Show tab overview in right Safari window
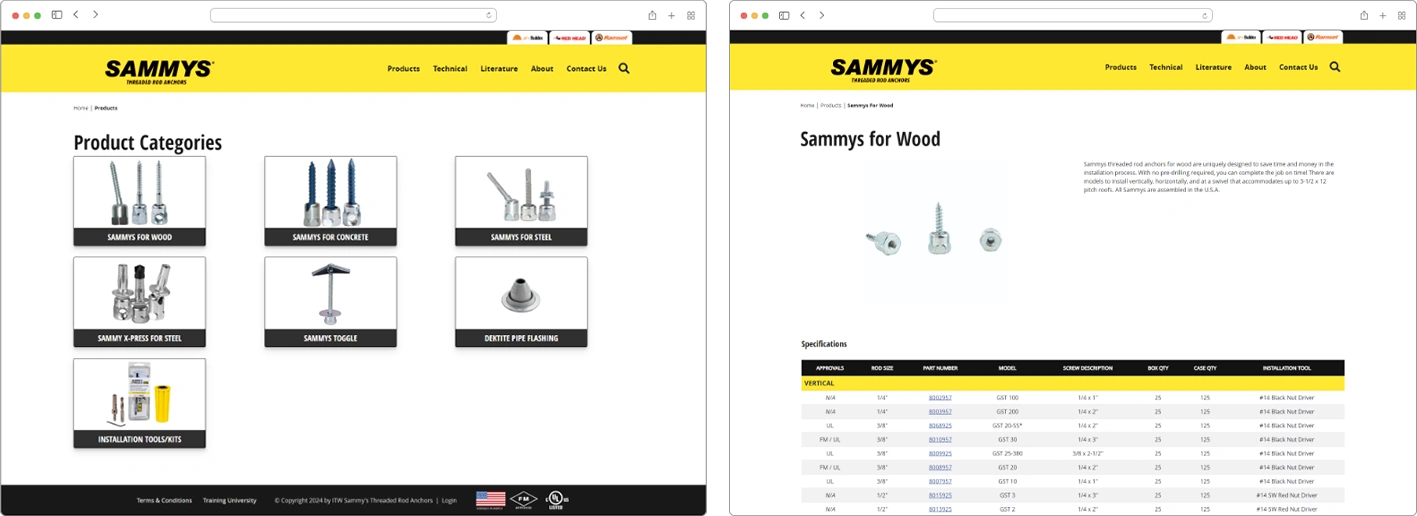1417x516 pixels. coord(1402,15)
